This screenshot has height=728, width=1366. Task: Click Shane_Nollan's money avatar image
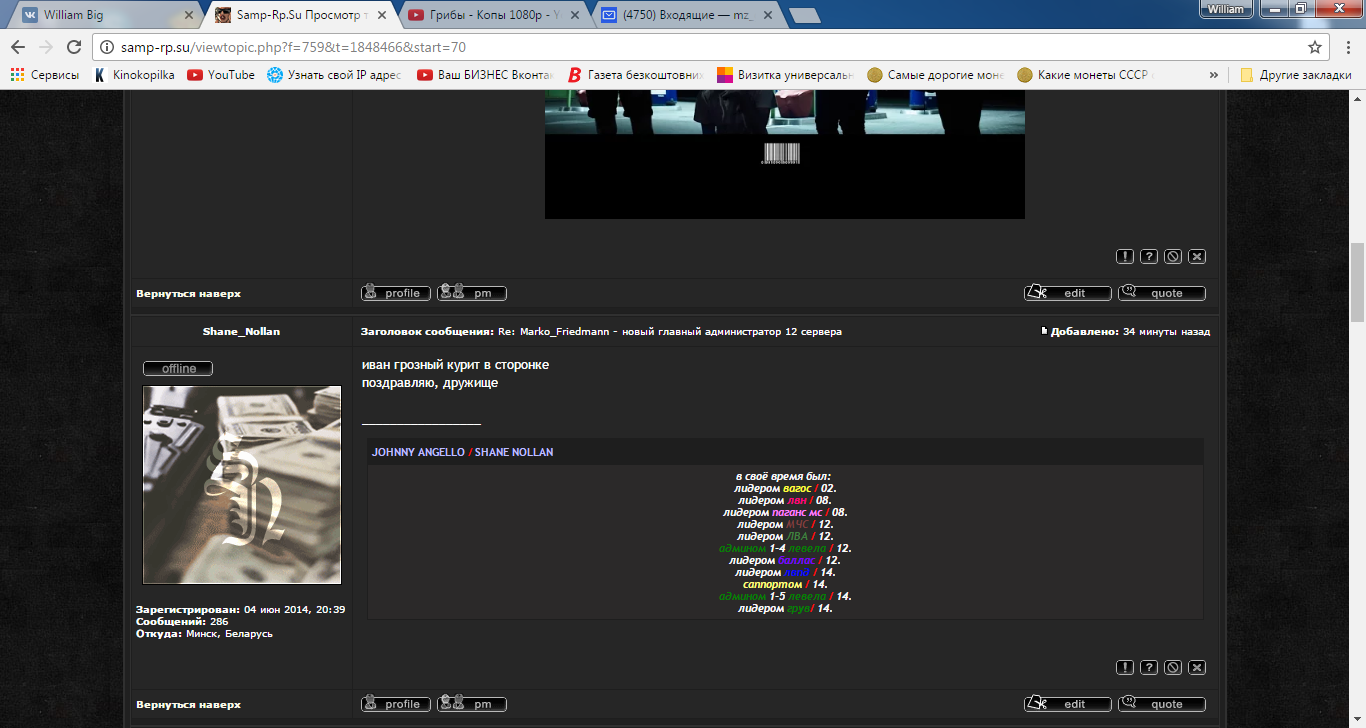(x=242, y=485)
